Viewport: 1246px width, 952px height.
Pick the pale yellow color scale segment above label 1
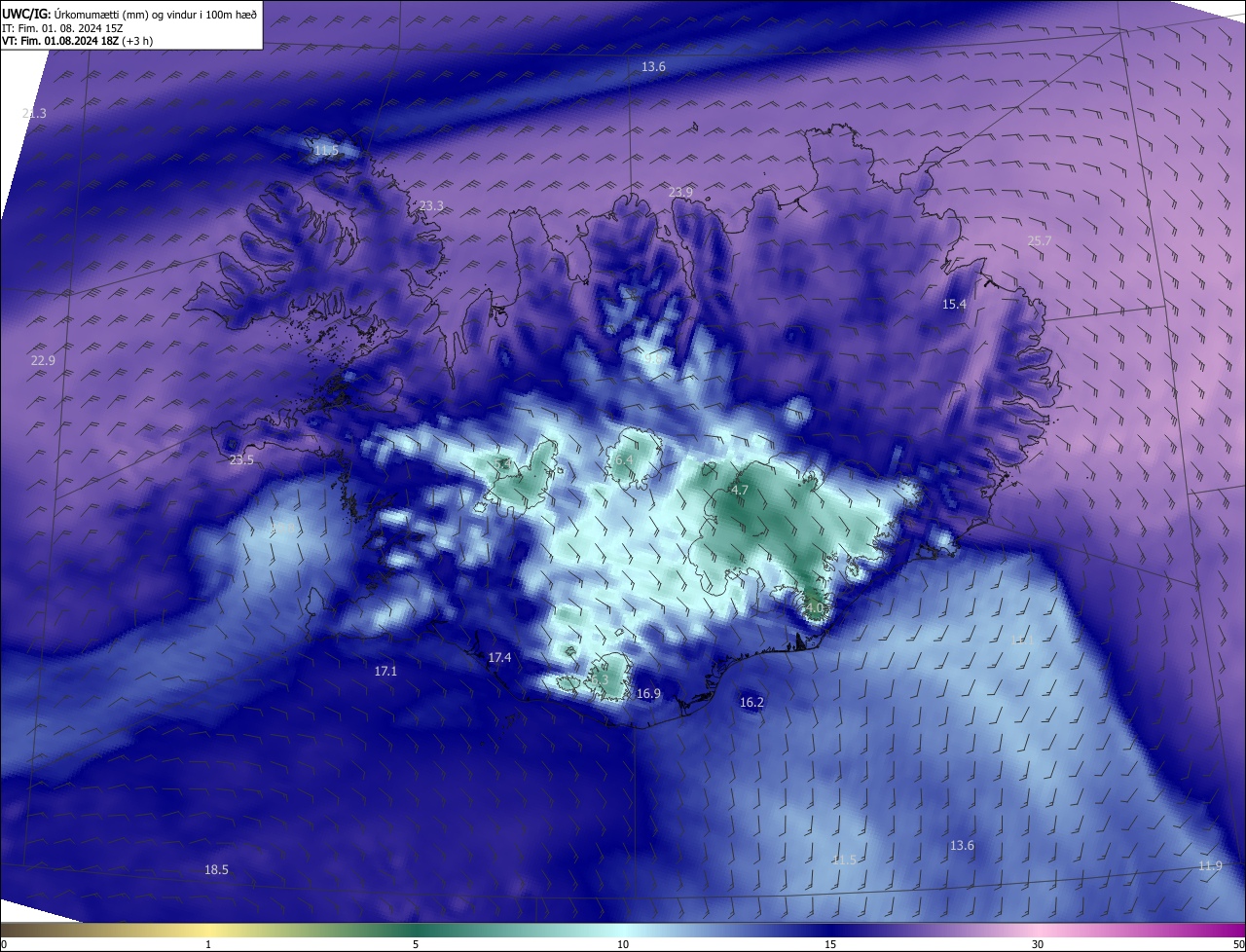click(208, 931)
